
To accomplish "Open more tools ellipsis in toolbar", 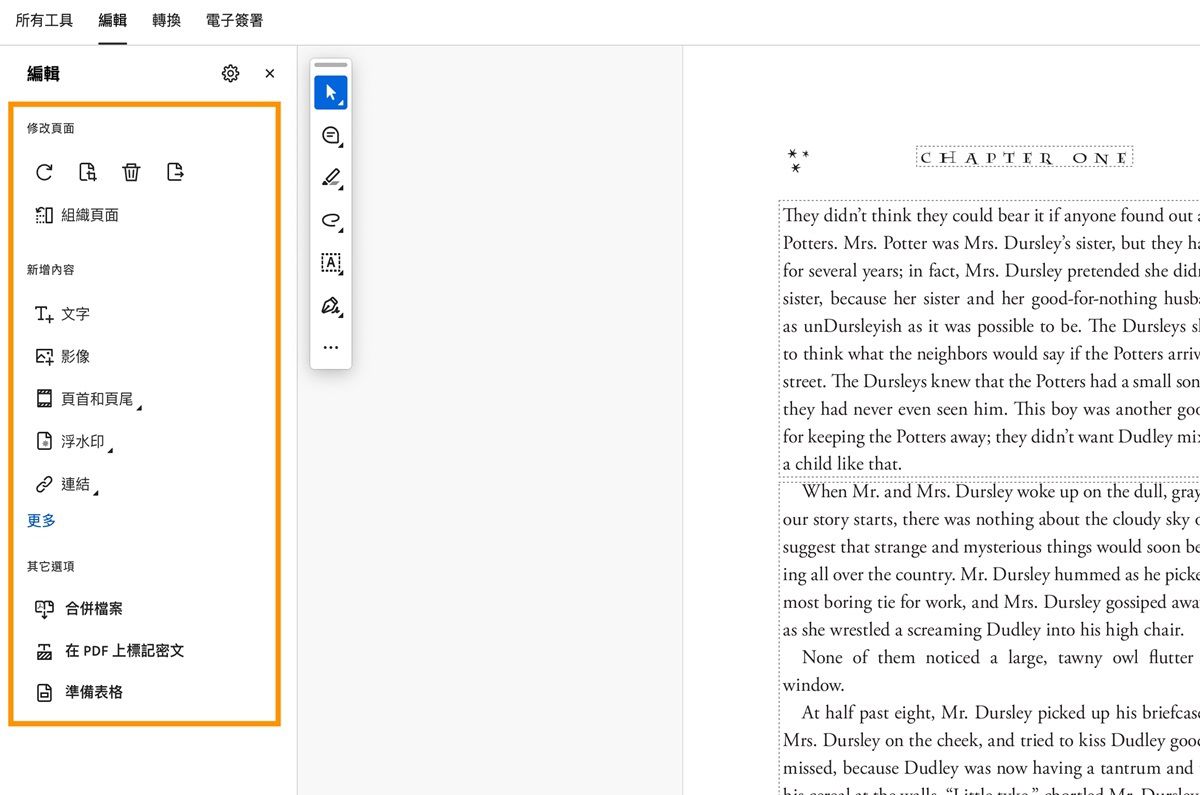I will pos(331,348).
